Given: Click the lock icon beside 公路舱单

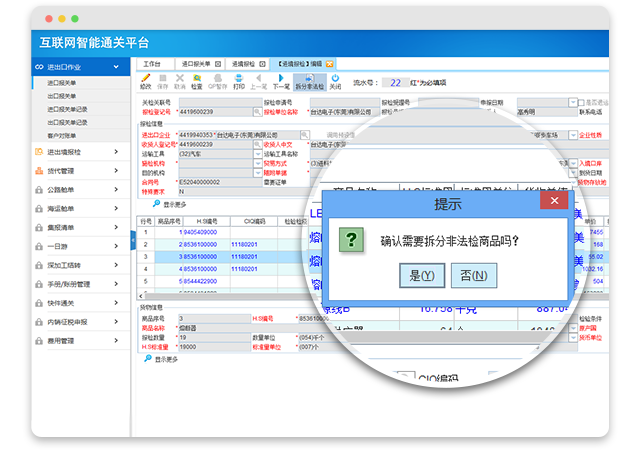Looking at the screenshot, I should (39, 190).
